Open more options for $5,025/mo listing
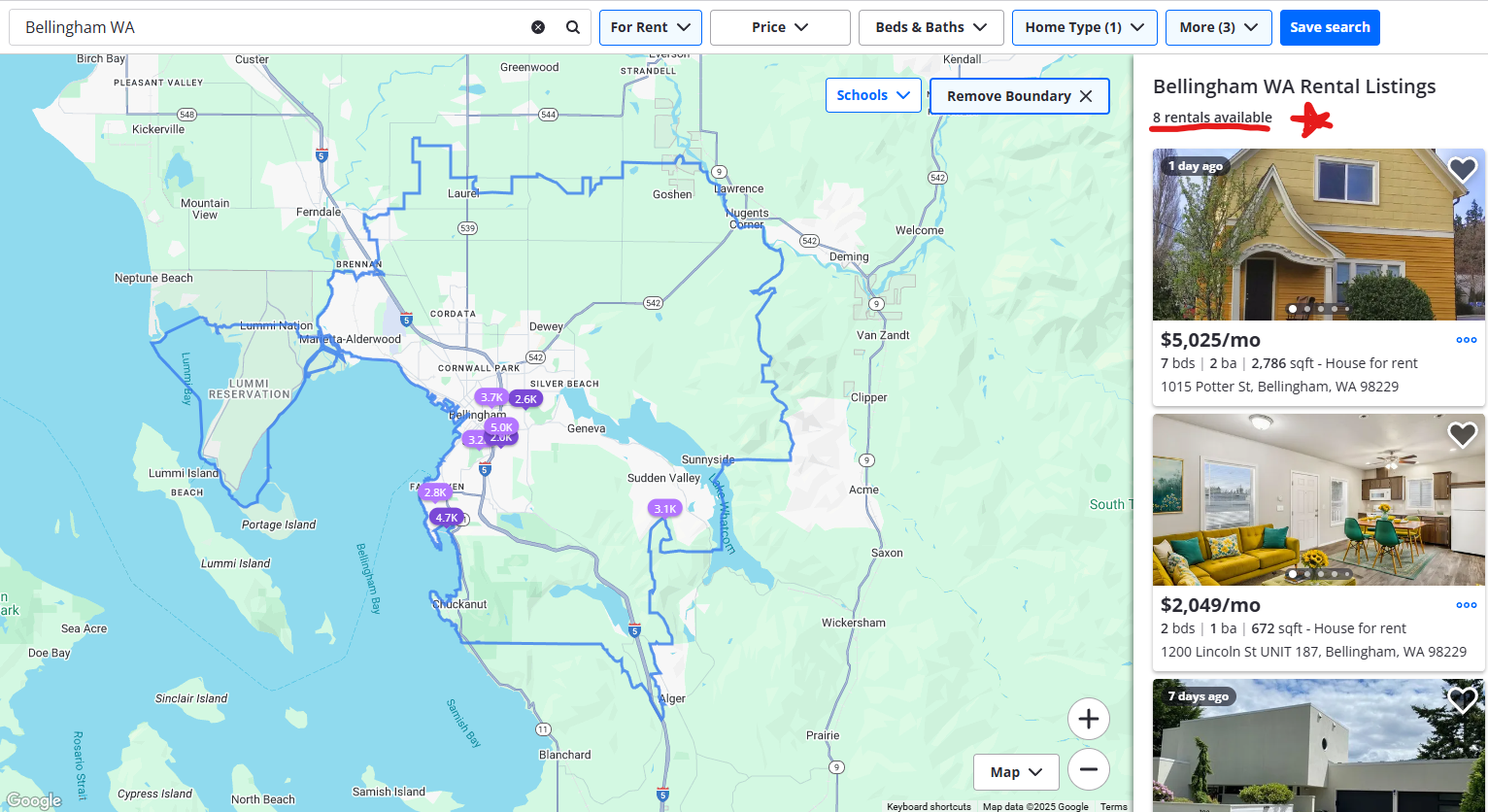 (1466, 340)
